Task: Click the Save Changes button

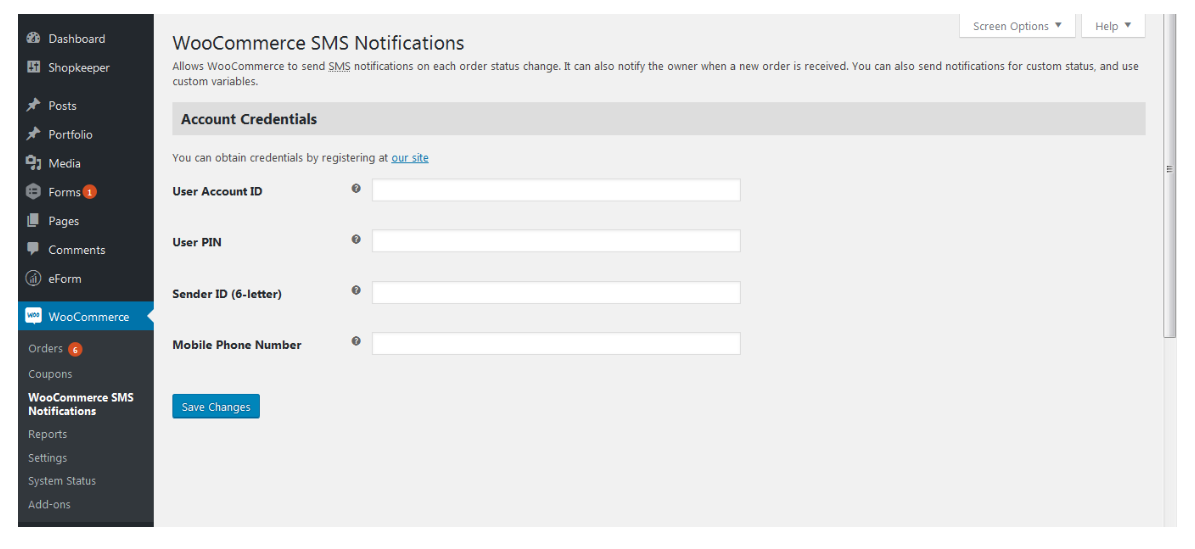Action: click(216, 407)
